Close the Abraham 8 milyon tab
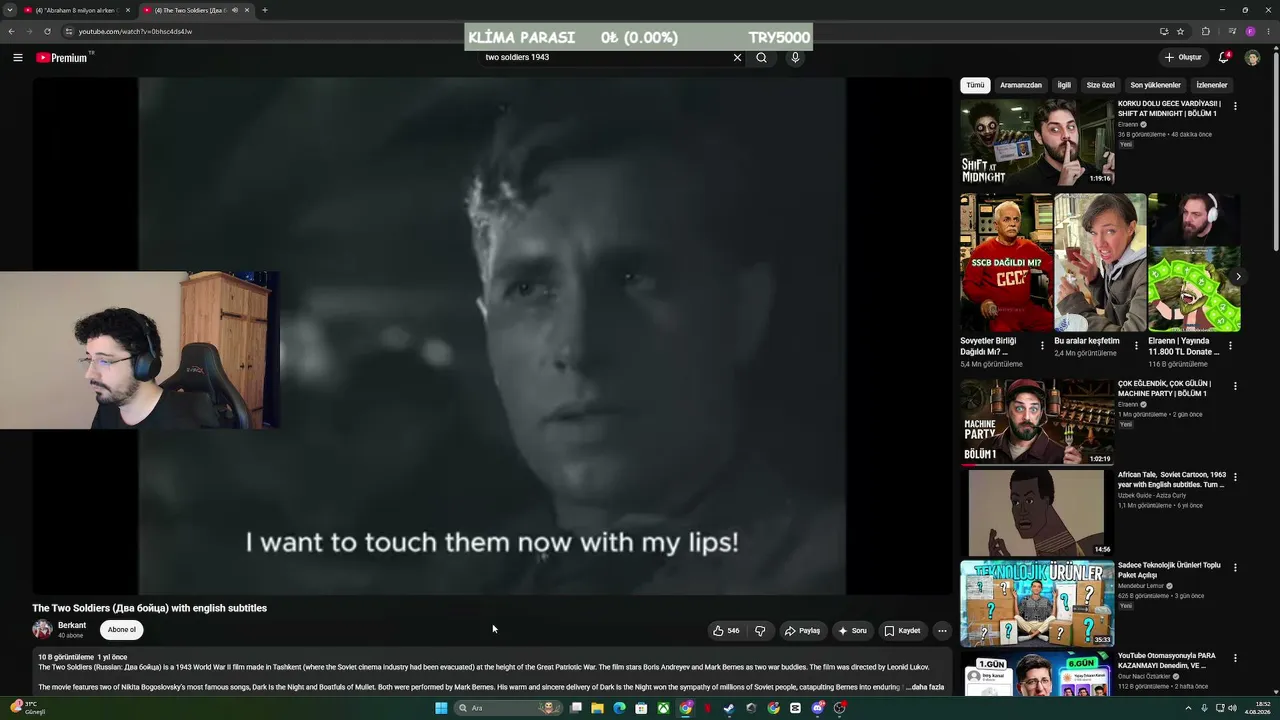Viewport: 1280px width, 720px height. click(x=128, y=10)
